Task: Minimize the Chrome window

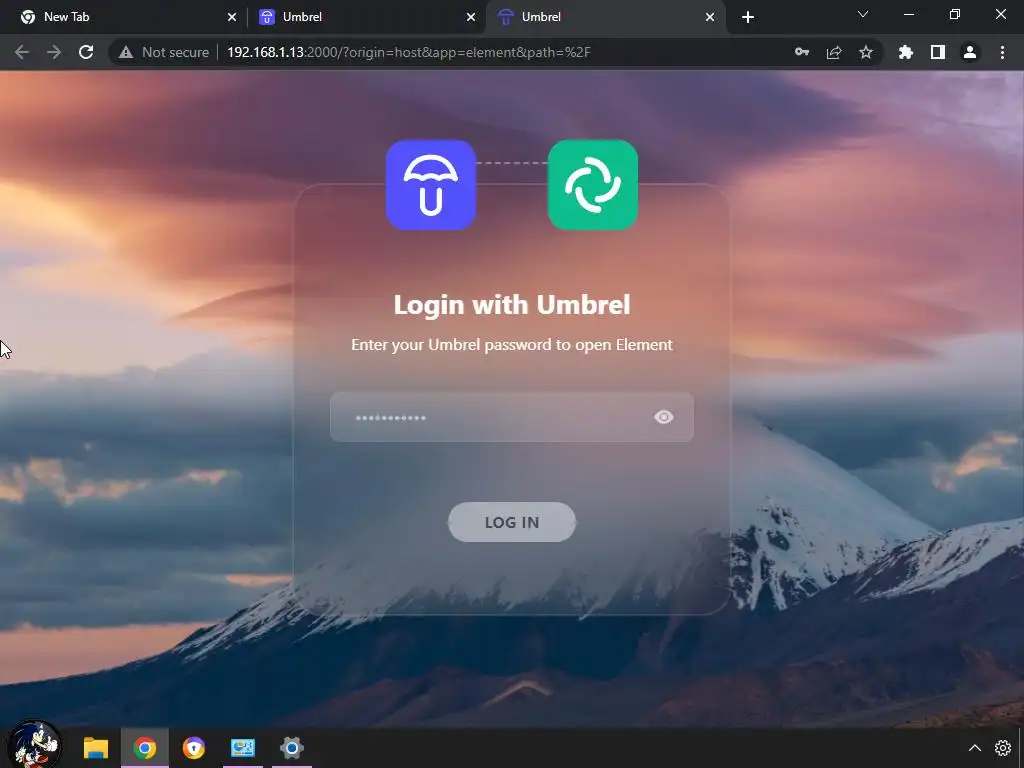Action: (x=908, y=14)
